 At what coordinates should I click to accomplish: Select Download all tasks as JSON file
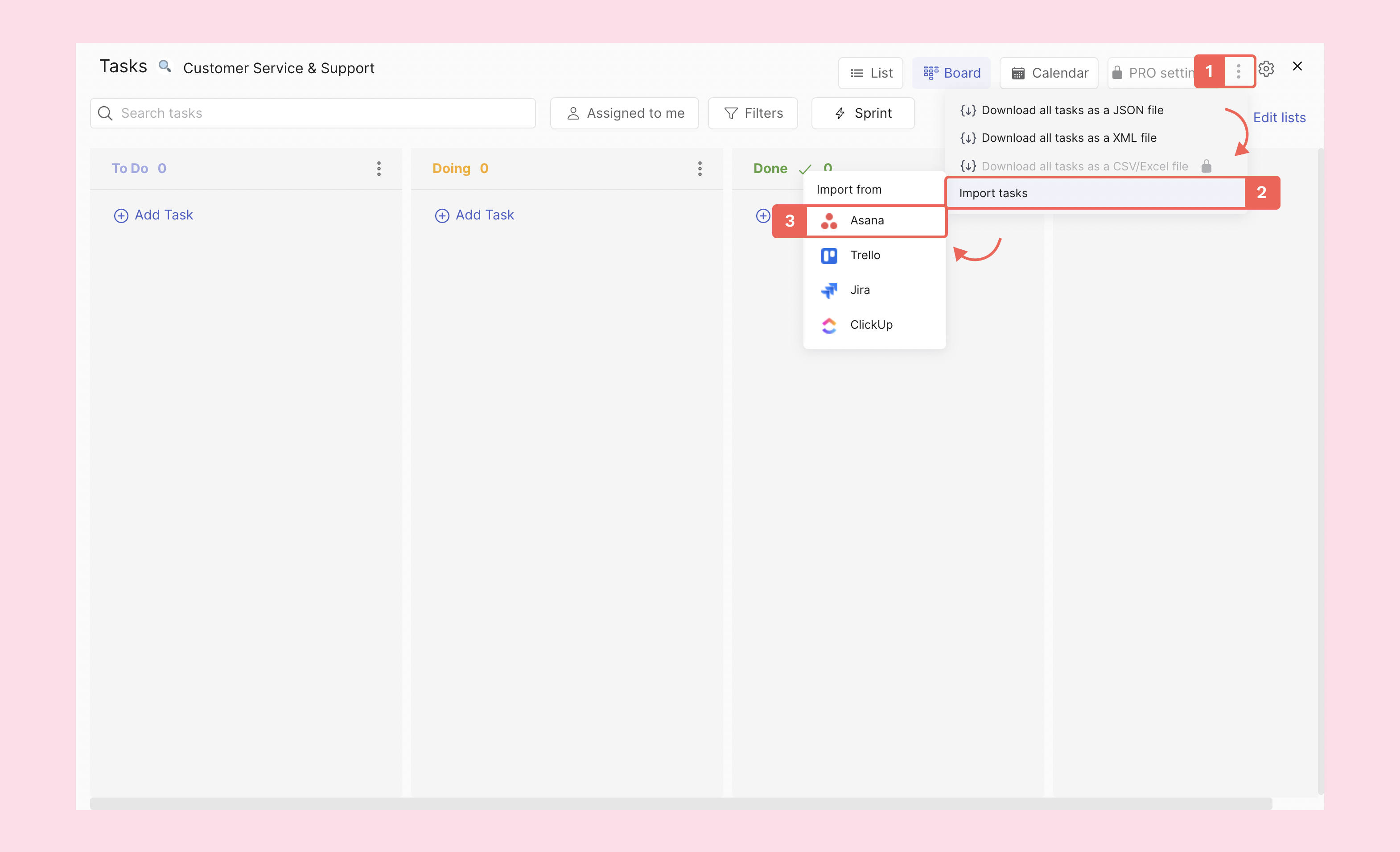[x=1071, y=110]
